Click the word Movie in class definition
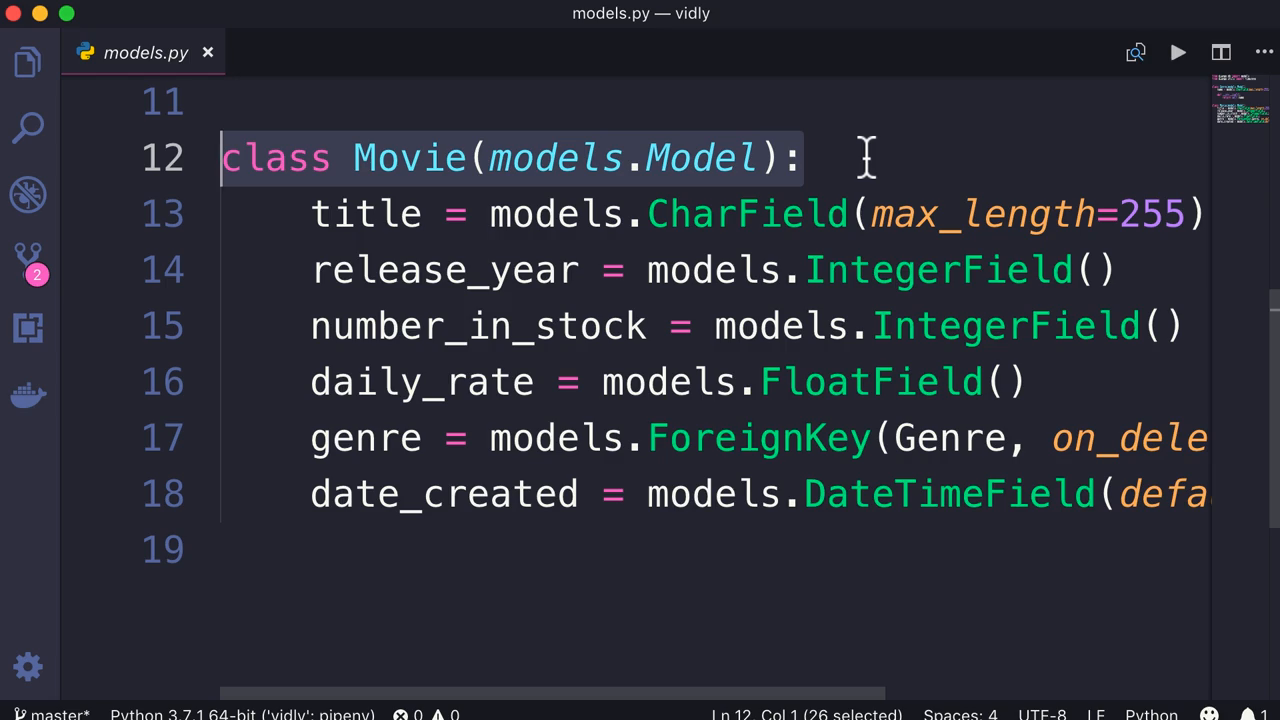 click(410, 158)
